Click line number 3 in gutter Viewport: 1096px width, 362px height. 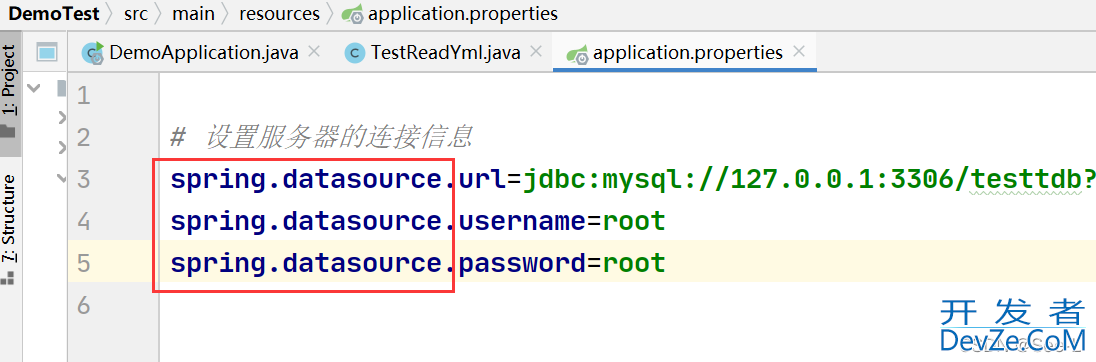pyautogui.click(x=83, y=180)
